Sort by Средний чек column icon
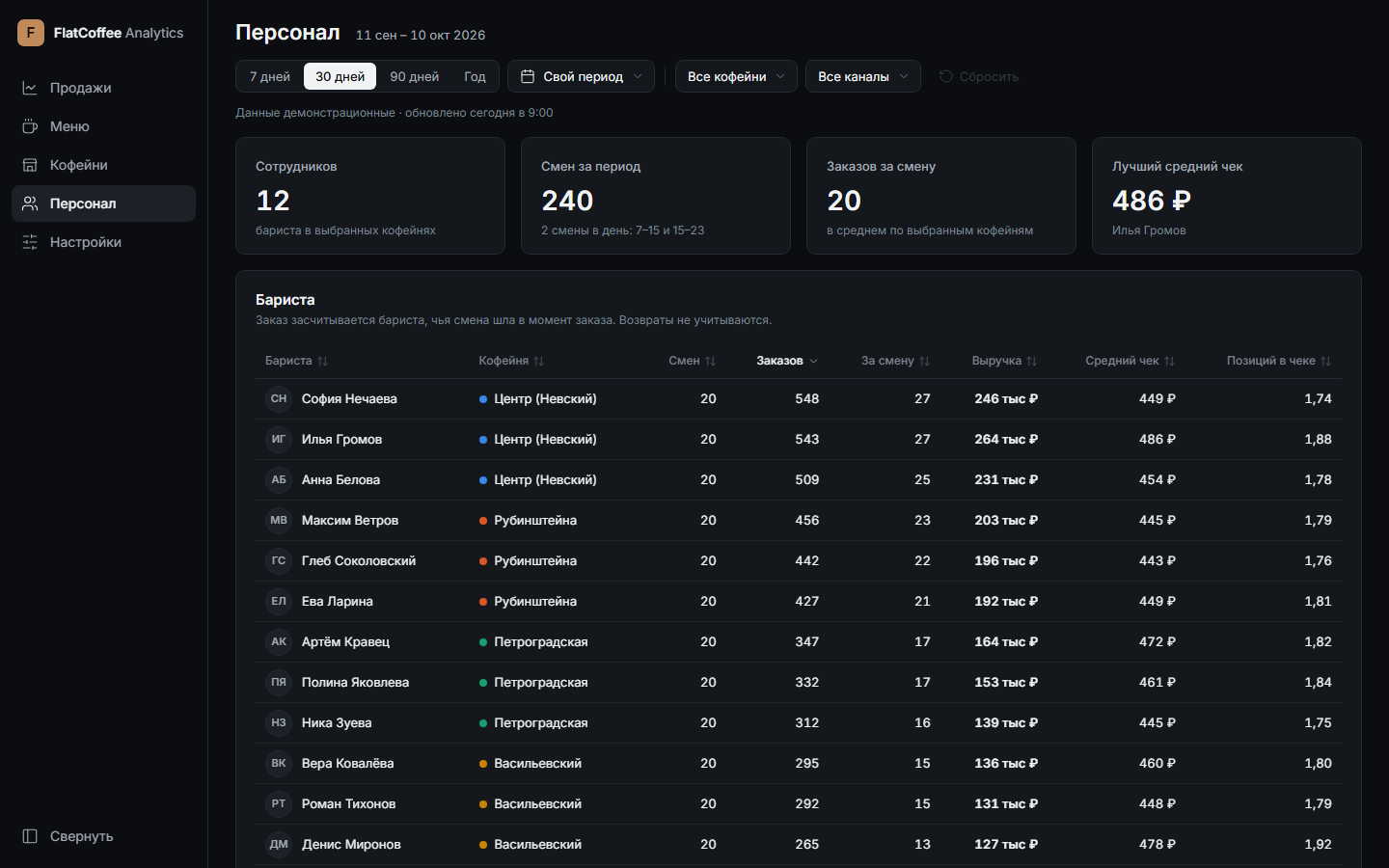This screenshot has height=868, width=1389. coord(1170,361)
